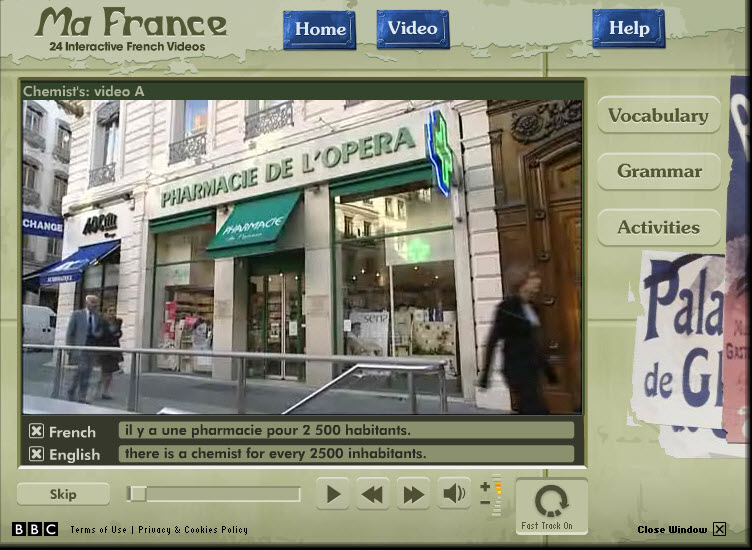This screenshot has height=550, width=752.
Task: Open the Privacy & Cookies Policy link
Action: 193,529
